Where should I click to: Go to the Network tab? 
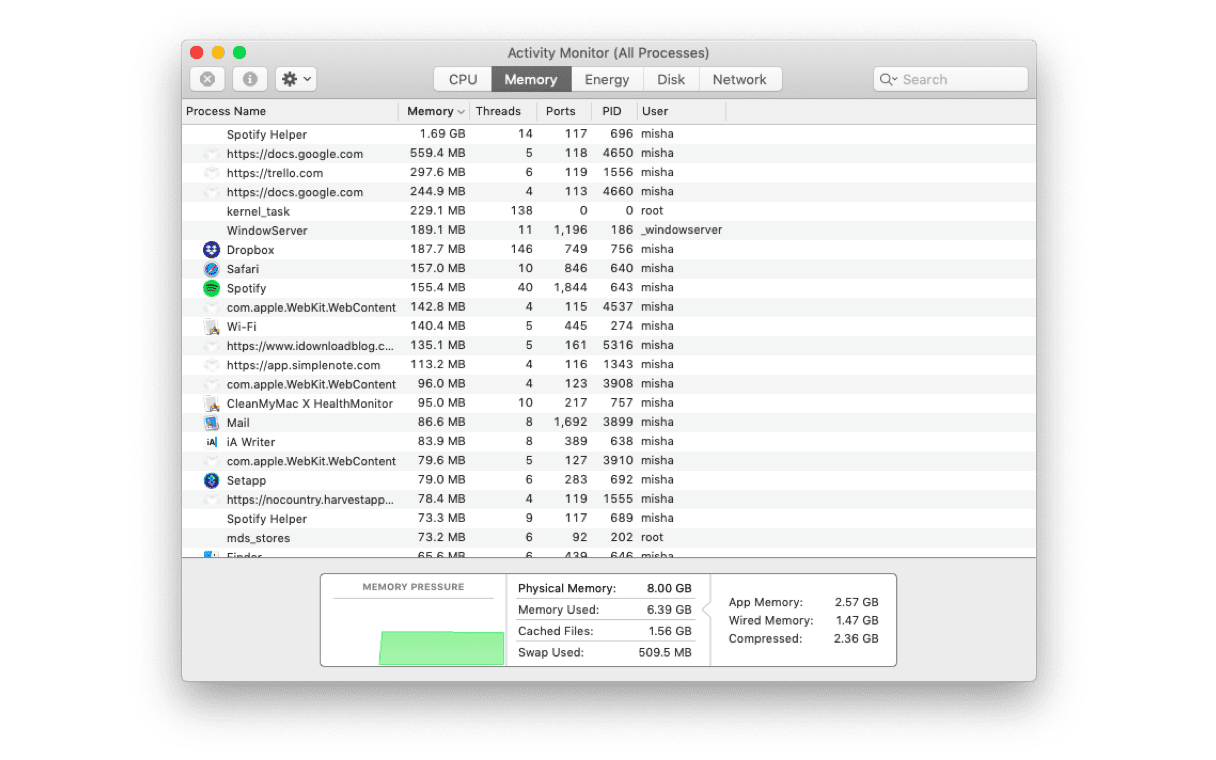point(740,80)
